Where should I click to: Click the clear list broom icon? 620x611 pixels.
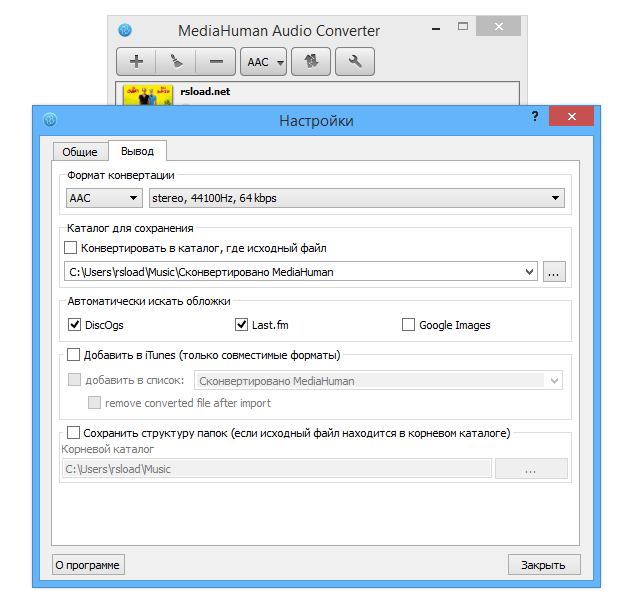pos(176,62)
